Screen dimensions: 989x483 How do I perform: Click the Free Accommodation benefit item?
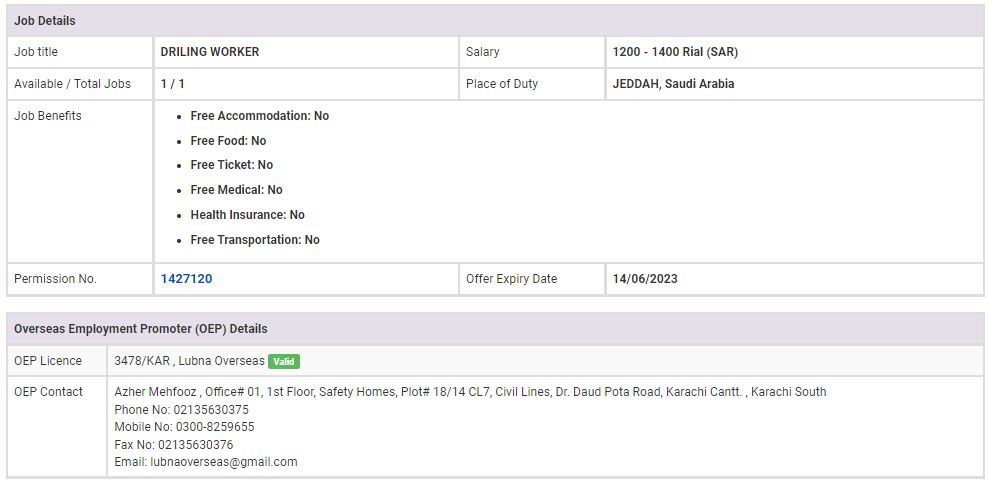(259, 116)
